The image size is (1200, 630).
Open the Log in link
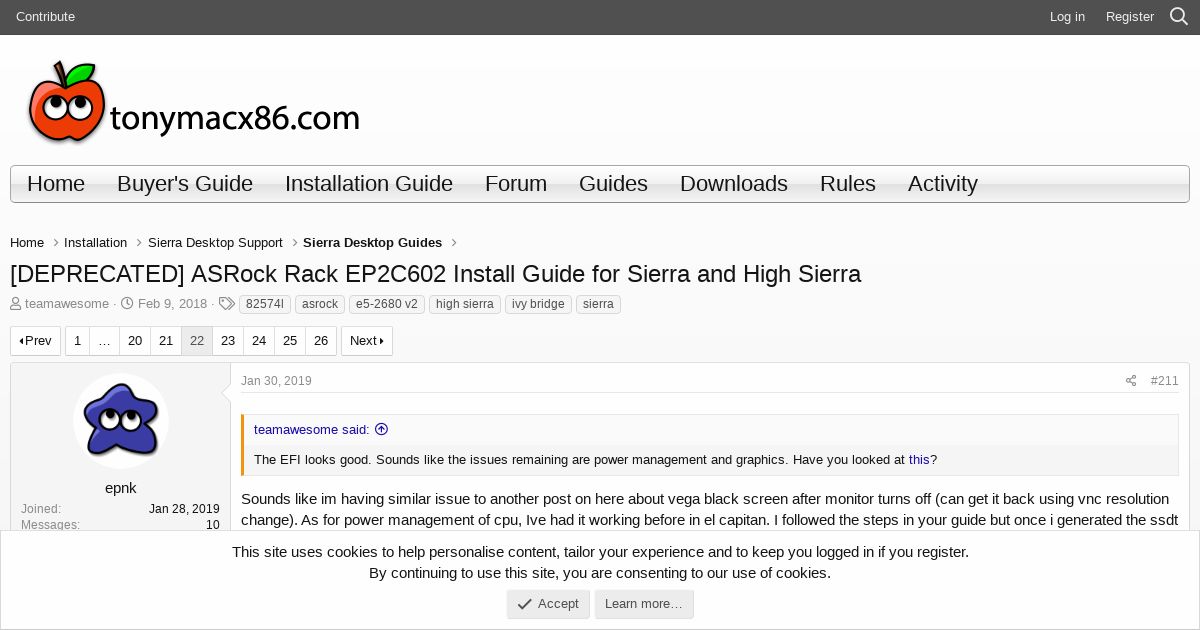click(x=1067, y=17)
